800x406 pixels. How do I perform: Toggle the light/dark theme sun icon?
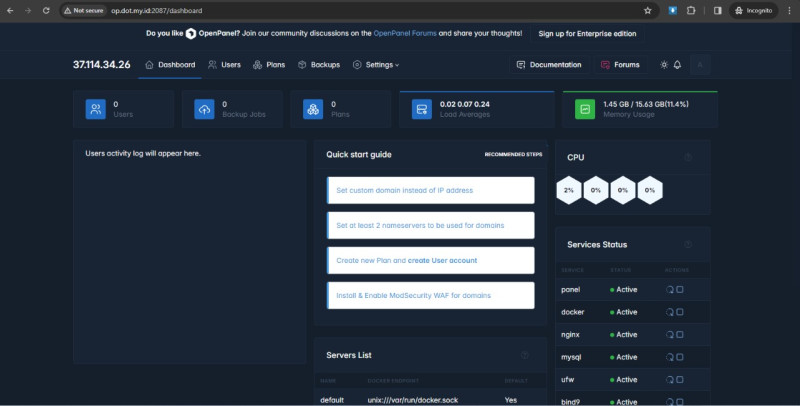tap(664, 65)
